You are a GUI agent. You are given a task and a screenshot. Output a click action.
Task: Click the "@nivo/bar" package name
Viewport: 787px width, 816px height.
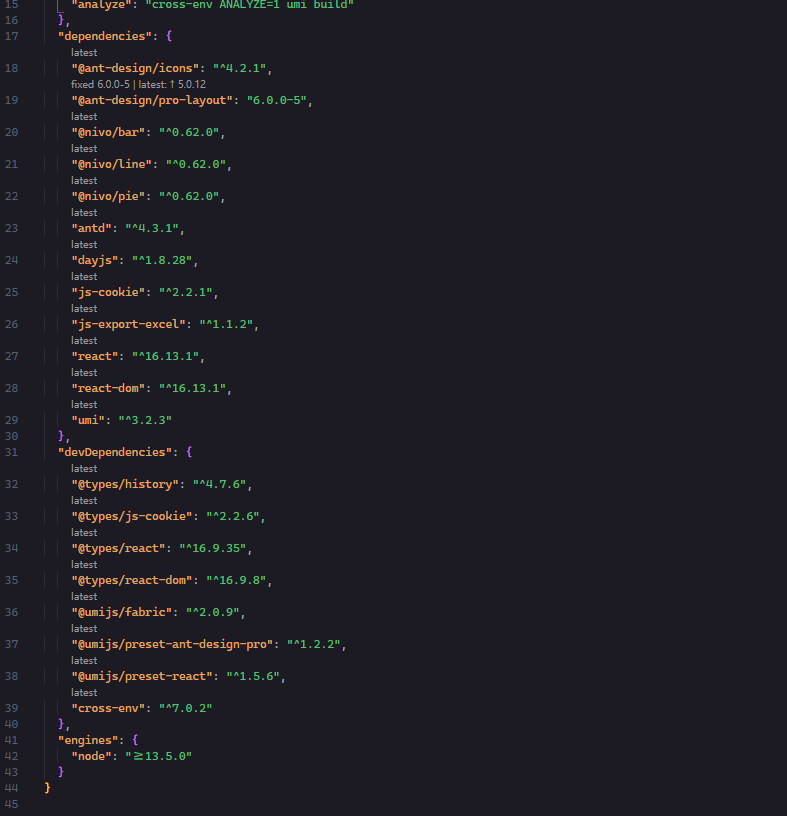(x=108, y=132)
